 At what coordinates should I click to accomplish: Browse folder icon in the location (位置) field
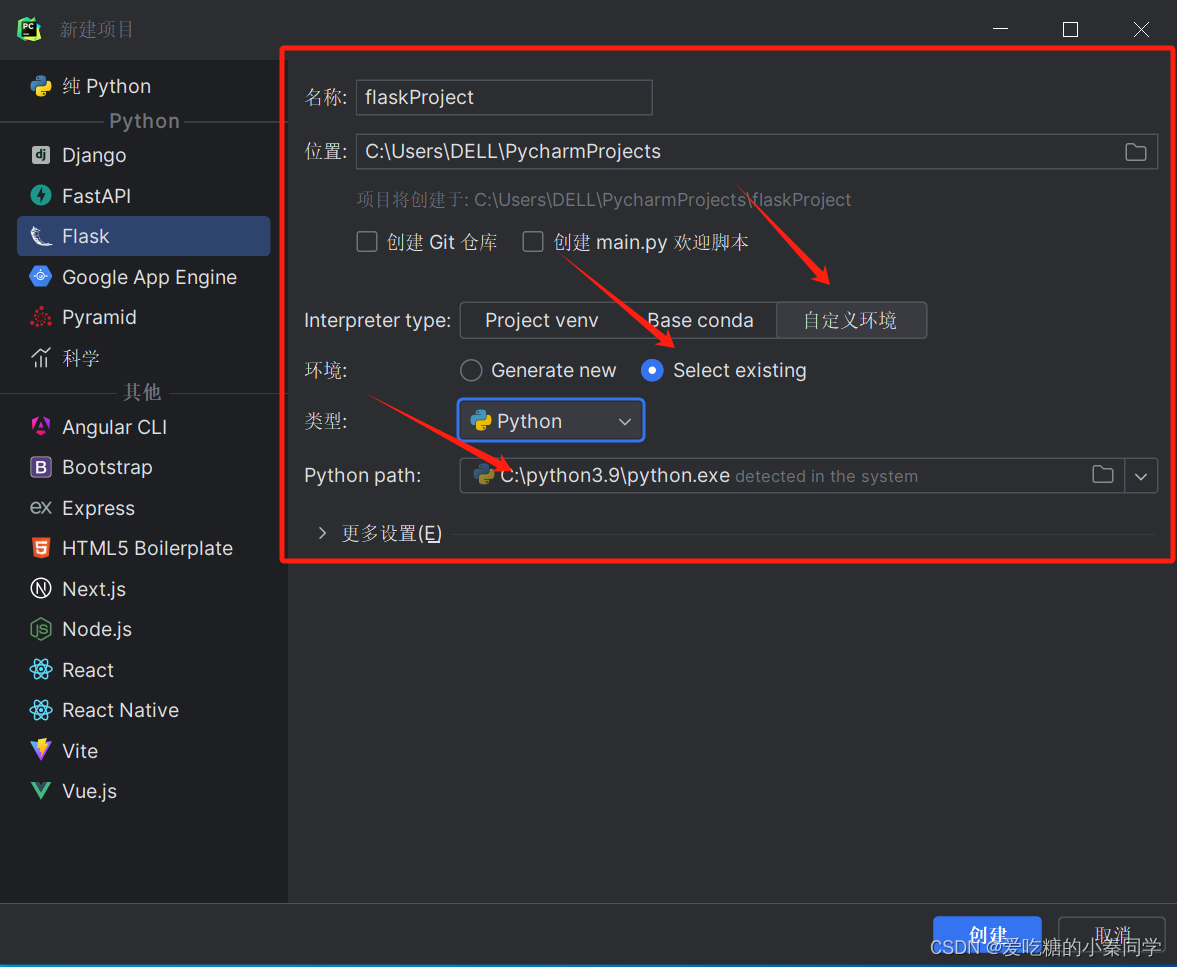[1136, 152]
